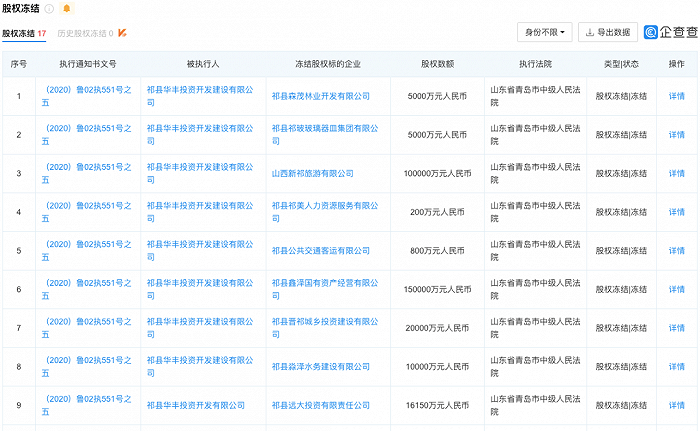Open the 身份不限 dropdown filter

click(546, 33)
